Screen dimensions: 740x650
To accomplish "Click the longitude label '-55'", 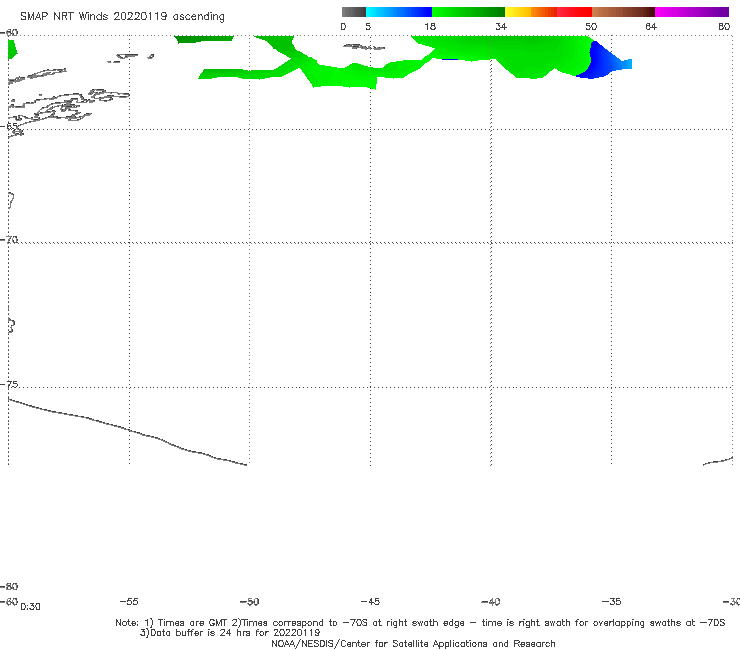I will coord(129,601).
